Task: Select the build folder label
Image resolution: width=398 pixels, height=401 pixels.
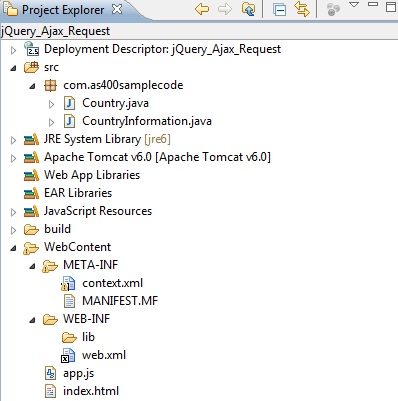Action: pos(57,229)
